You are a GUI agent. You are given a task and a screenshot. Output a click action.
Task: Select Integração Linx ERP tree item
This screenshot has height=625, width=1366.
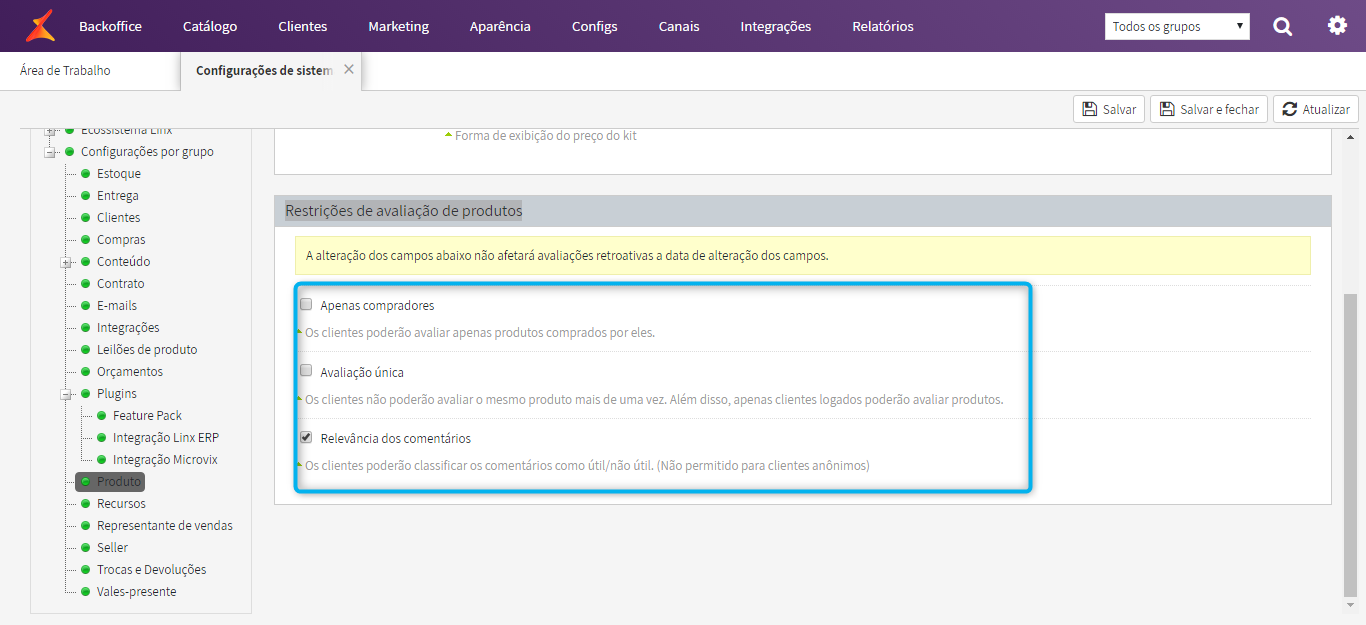pos(166,438)
